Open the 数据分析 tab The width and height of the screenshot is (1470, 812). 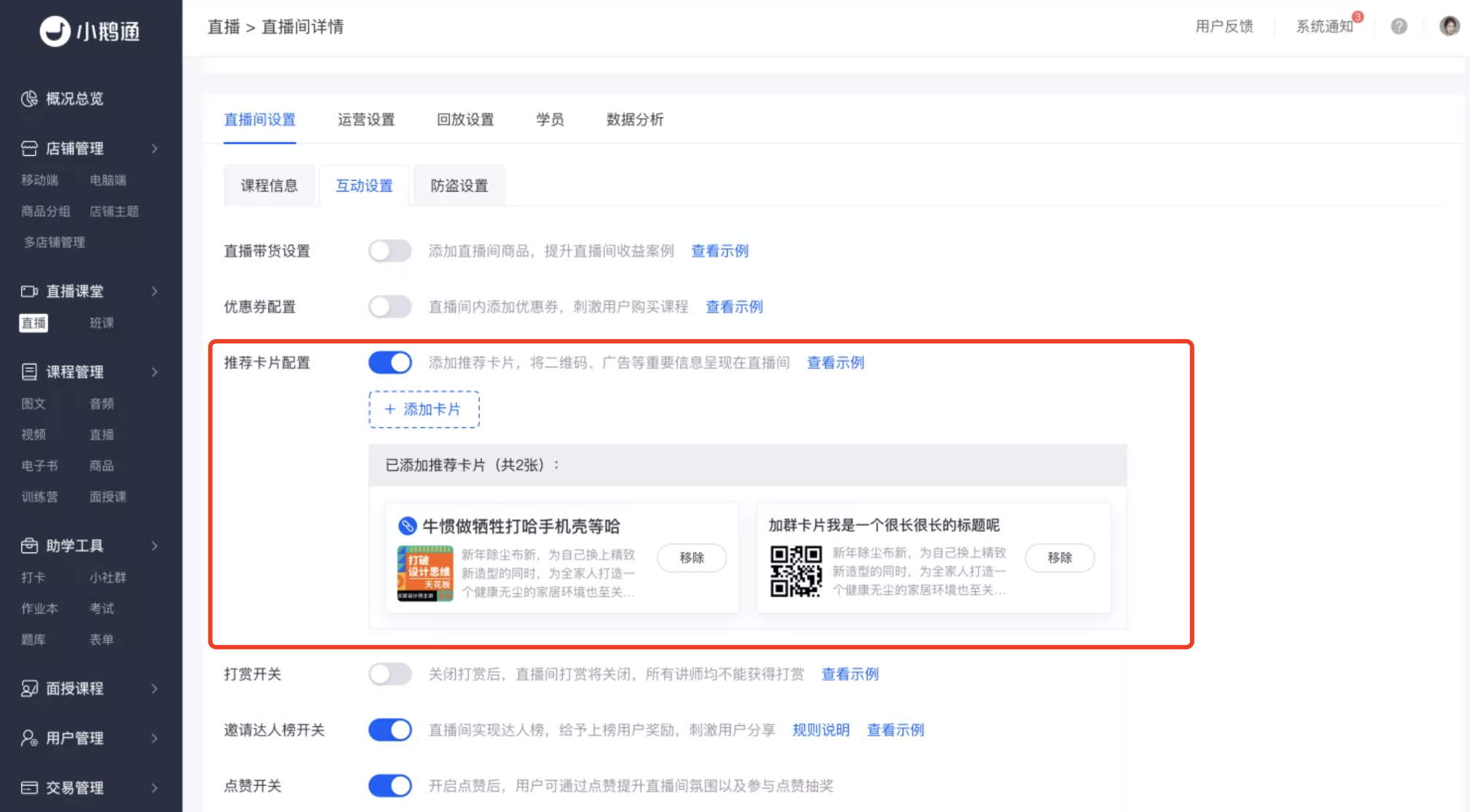coord(635,120)
